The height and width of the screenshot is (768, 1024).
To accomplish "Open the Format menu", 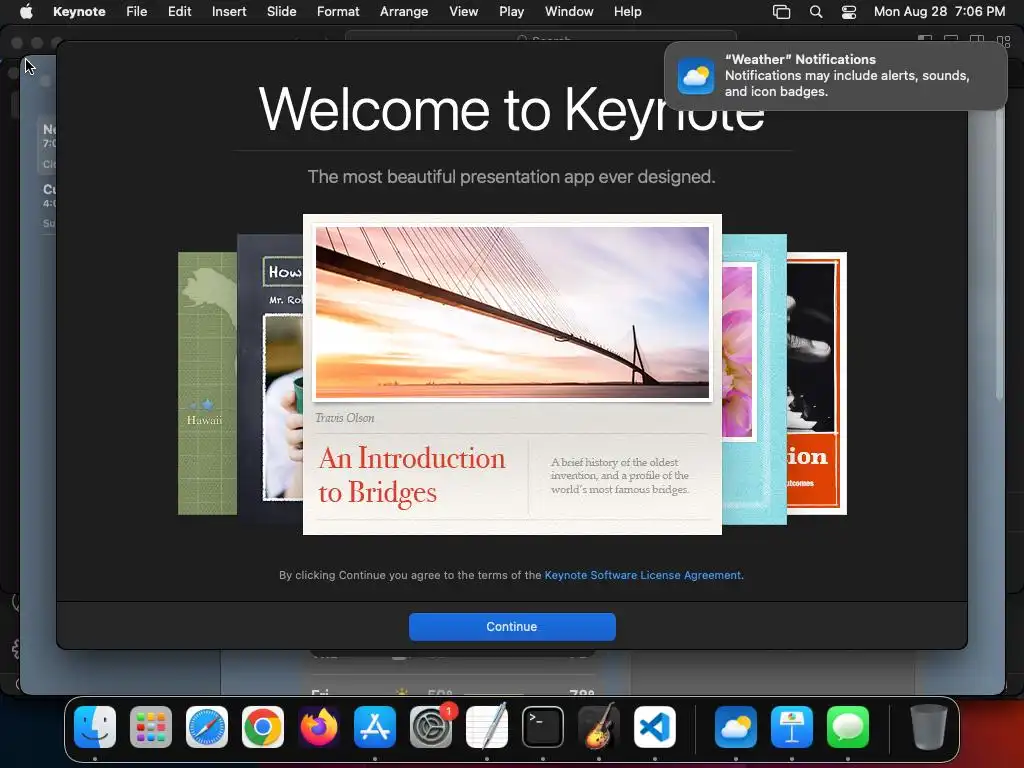I will pyautogui.click(x=338, y=11).
